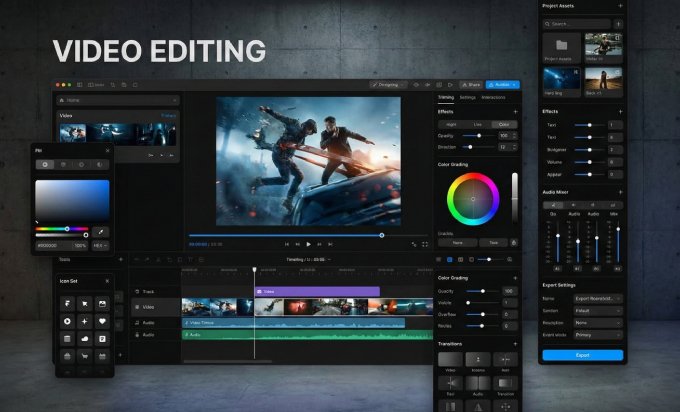The height and width of the screenshot is (412, 680).
Task: Select the Hight segment in Effects
Action: click(x=451, y=124)
